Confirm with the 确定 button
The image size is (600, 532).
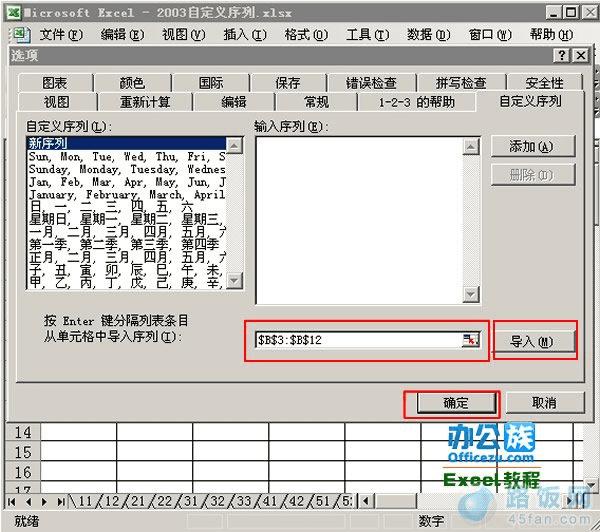click(455, 403)
